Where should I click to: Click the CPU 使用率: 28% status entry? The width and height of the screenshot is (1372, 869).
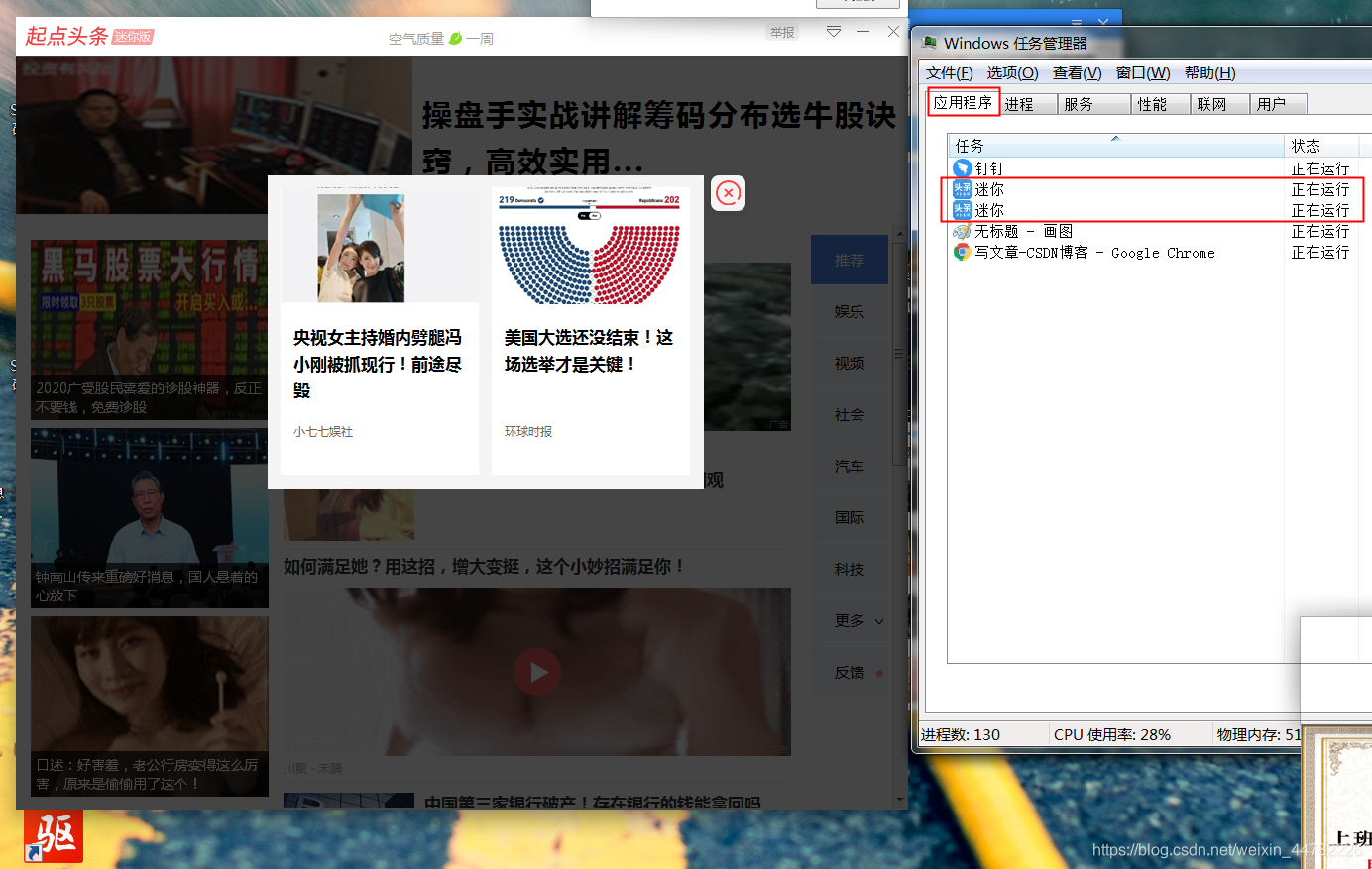click(1112, 734)
